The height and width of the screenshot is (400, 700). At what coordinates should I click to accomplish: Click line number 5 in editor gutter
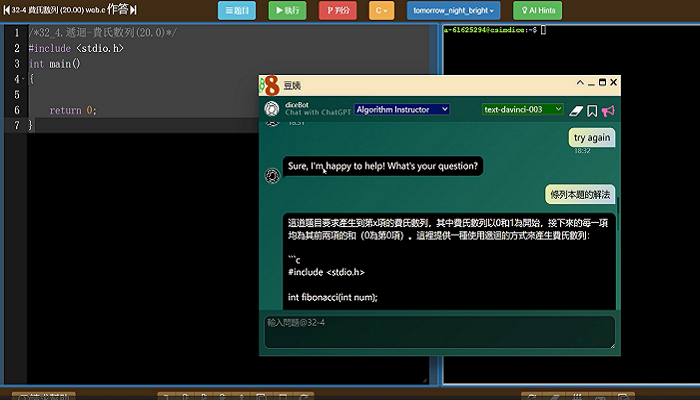coord(17,95)
